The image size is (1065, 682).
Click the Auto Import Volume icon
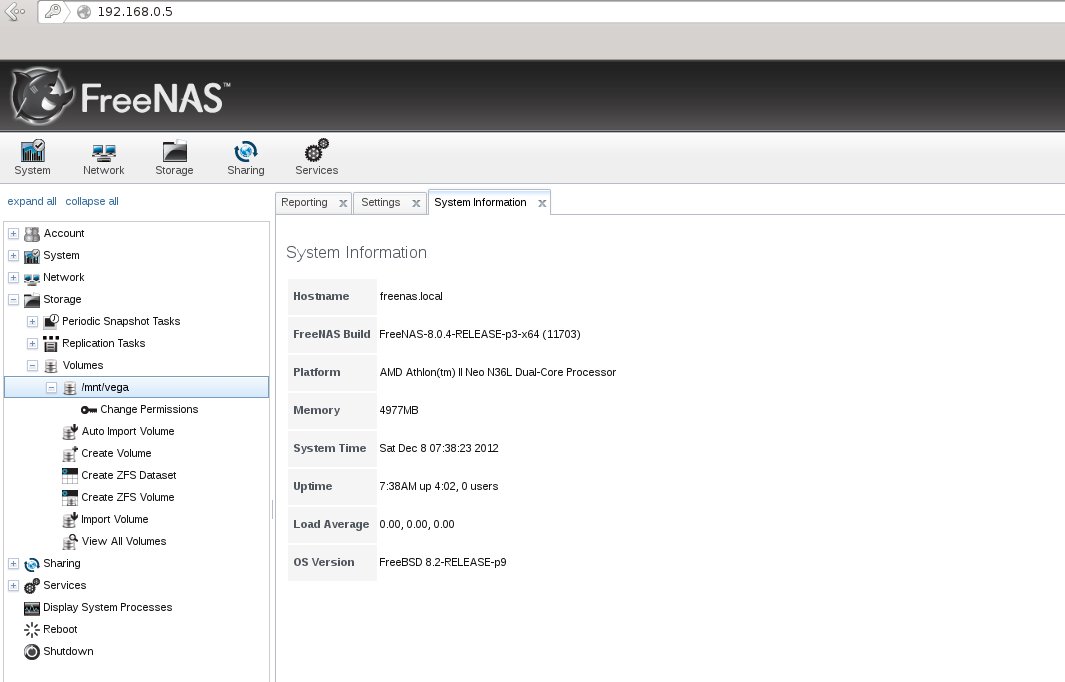coord(70,431)
